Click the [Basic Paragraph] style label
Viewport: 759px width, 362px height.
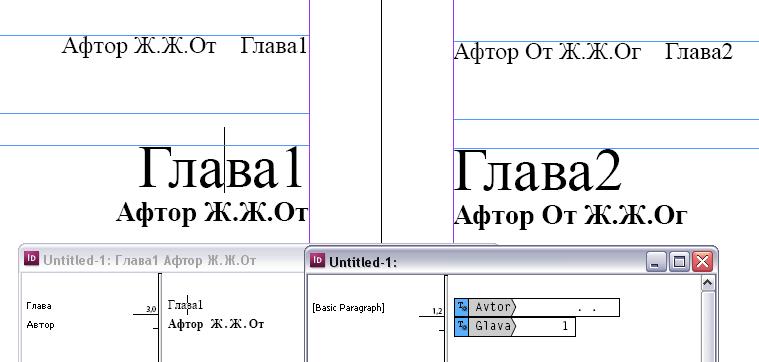click(x=349, y=308)
